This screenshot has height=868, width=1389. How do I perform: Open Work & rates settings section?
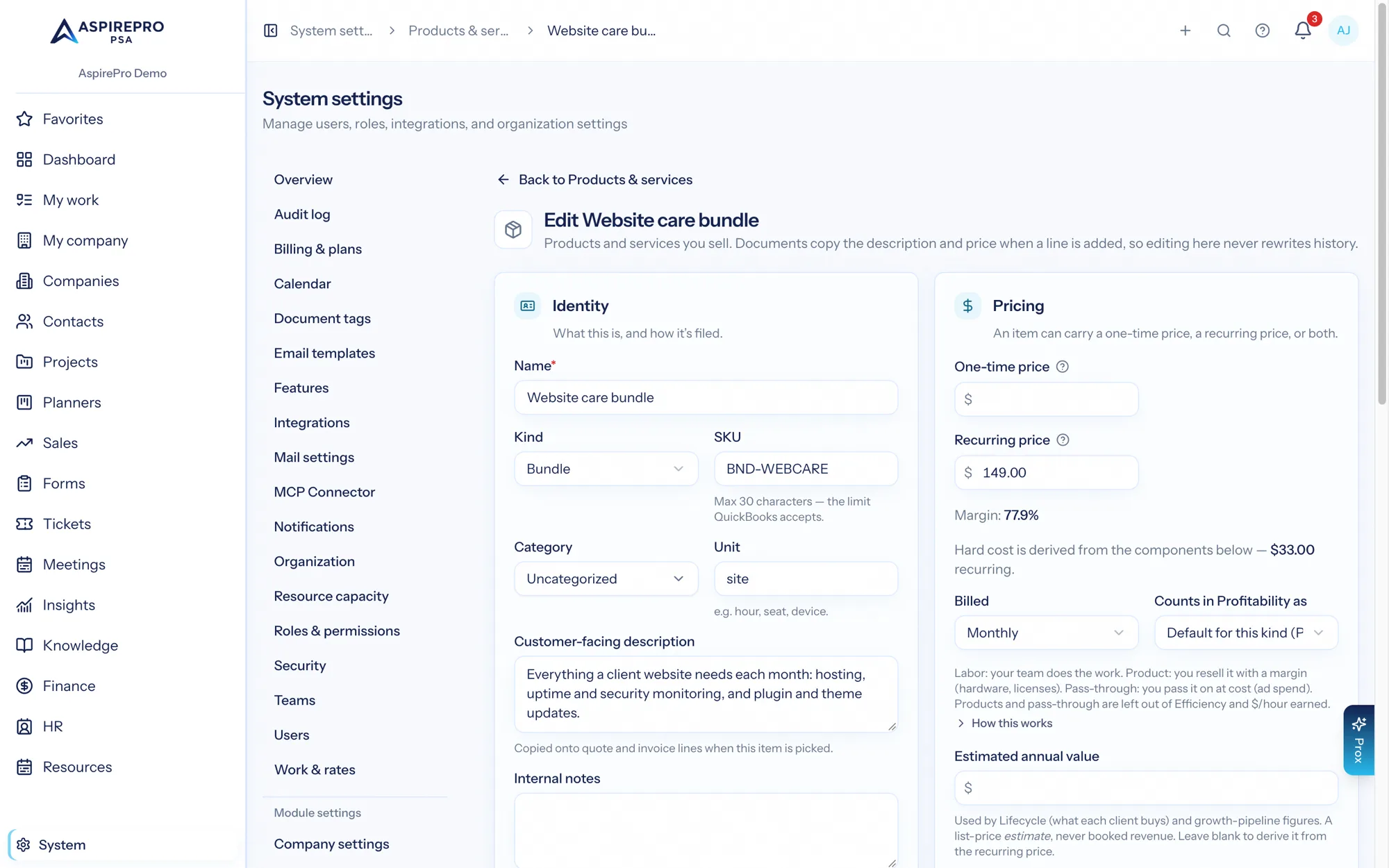315,770
